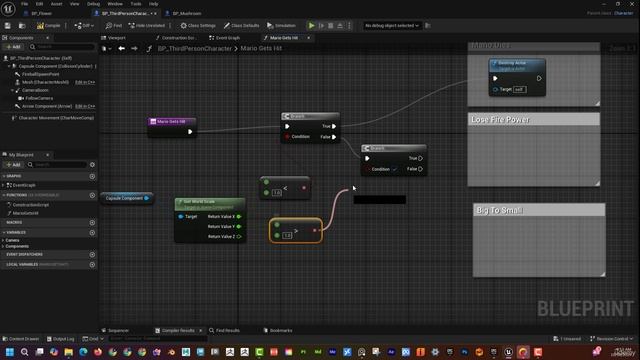Expand the EventGraph tree item
640x360 pixels.
pos(4,185)
